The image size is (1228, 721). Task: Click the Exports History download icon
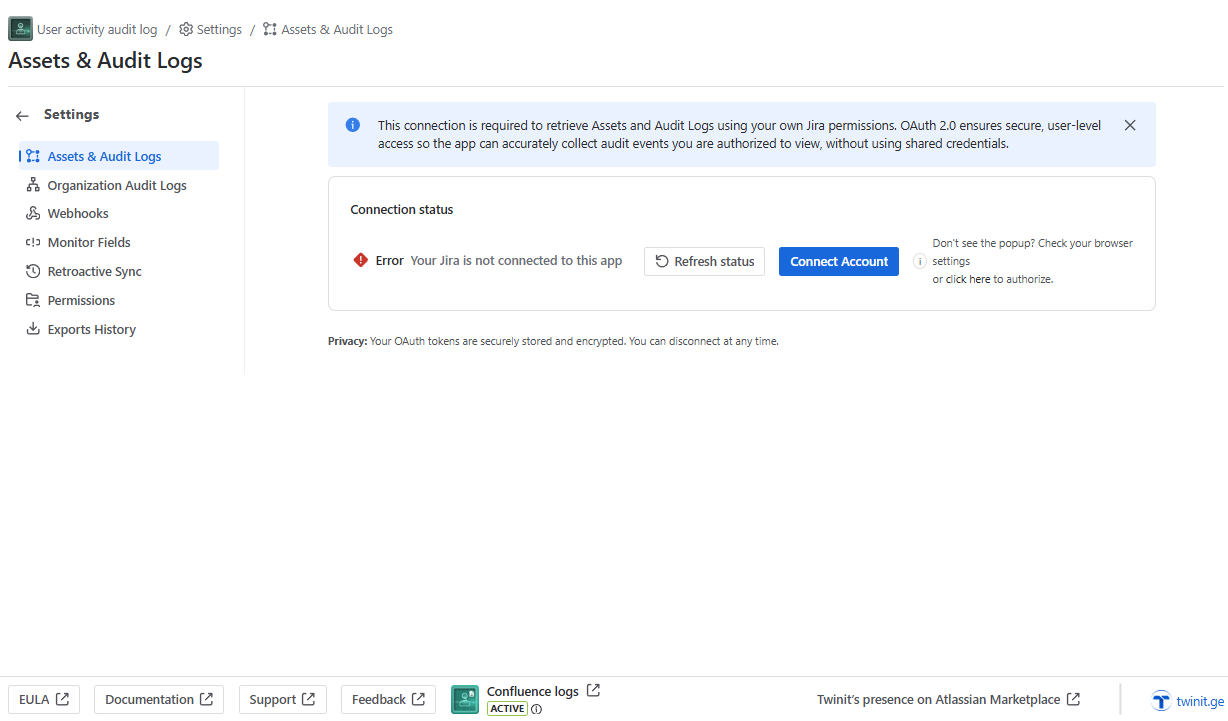[33, 330]
